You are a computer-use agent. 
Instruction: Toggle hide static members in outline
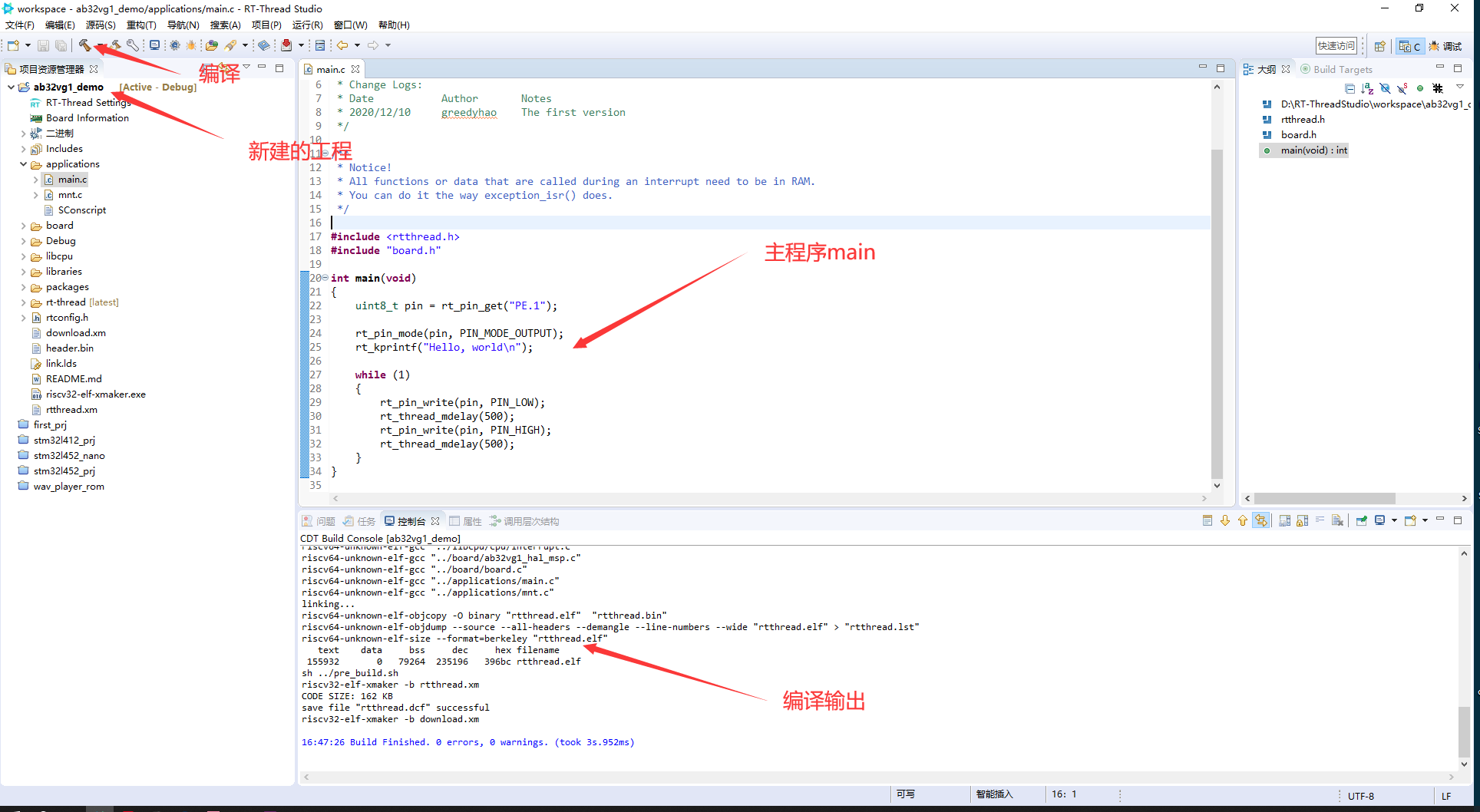click(x=1402, y=88)
